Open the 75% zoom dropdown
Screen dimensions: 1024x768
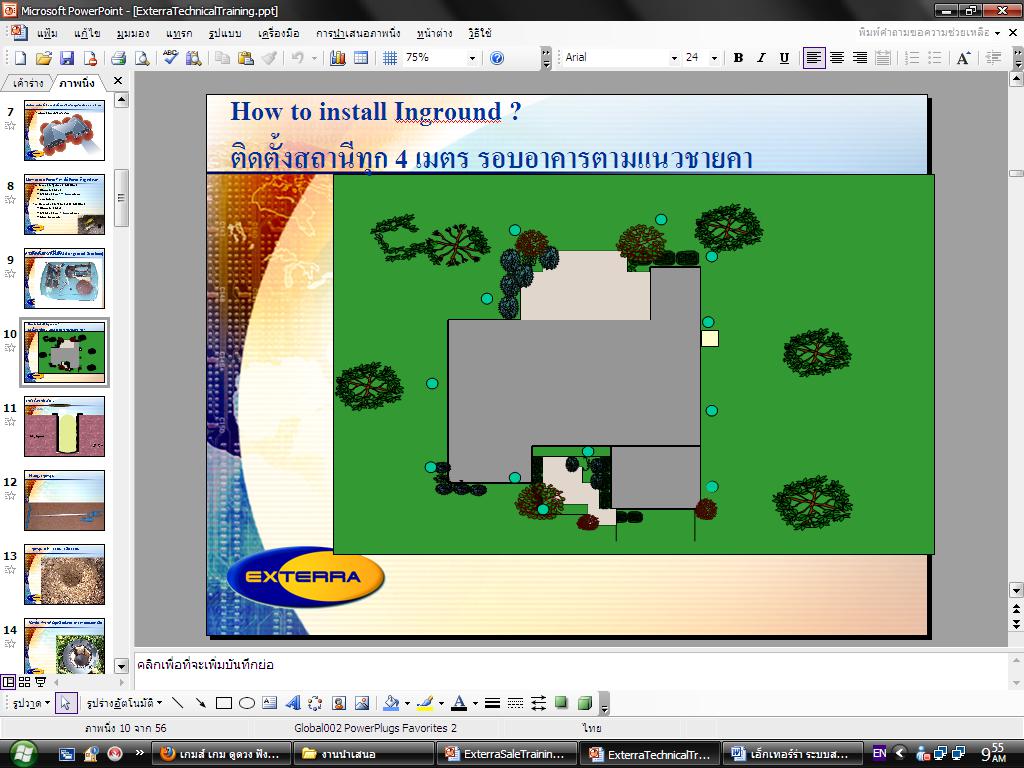[x=472, y=58]
